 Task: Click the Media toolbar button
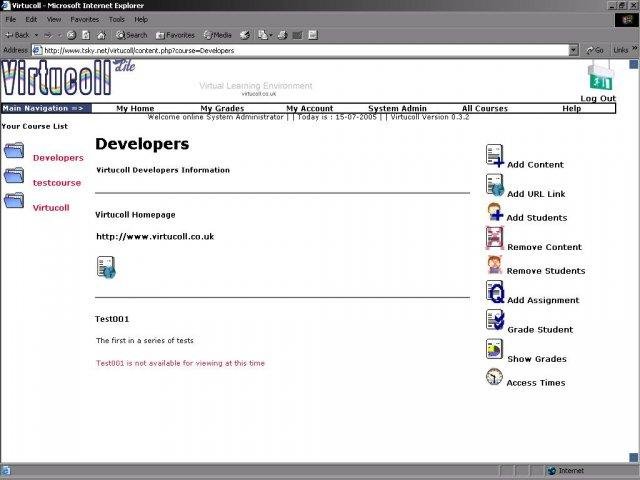[x=218, y=35]
